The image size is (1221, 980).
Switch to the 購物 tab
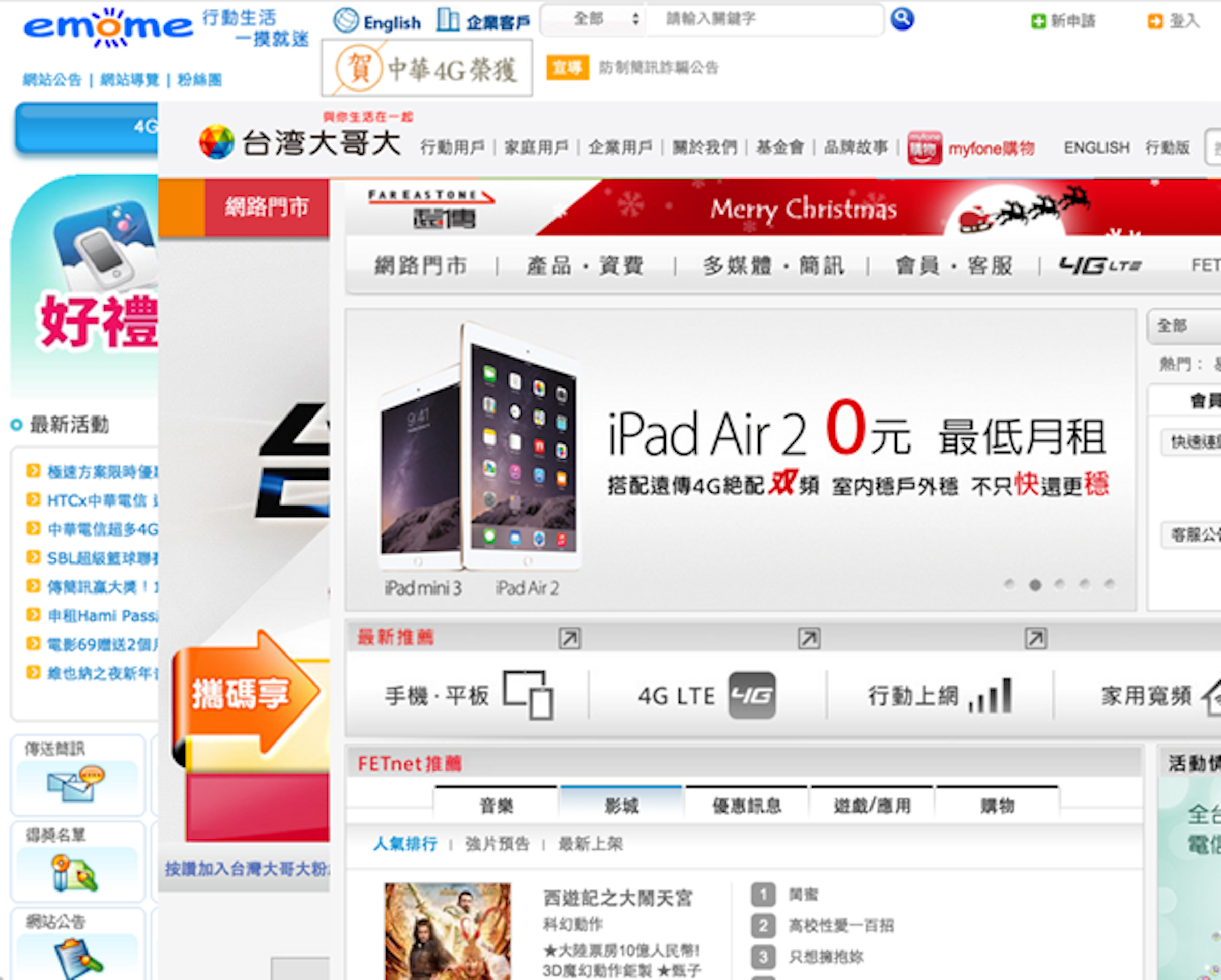[997, 805]
